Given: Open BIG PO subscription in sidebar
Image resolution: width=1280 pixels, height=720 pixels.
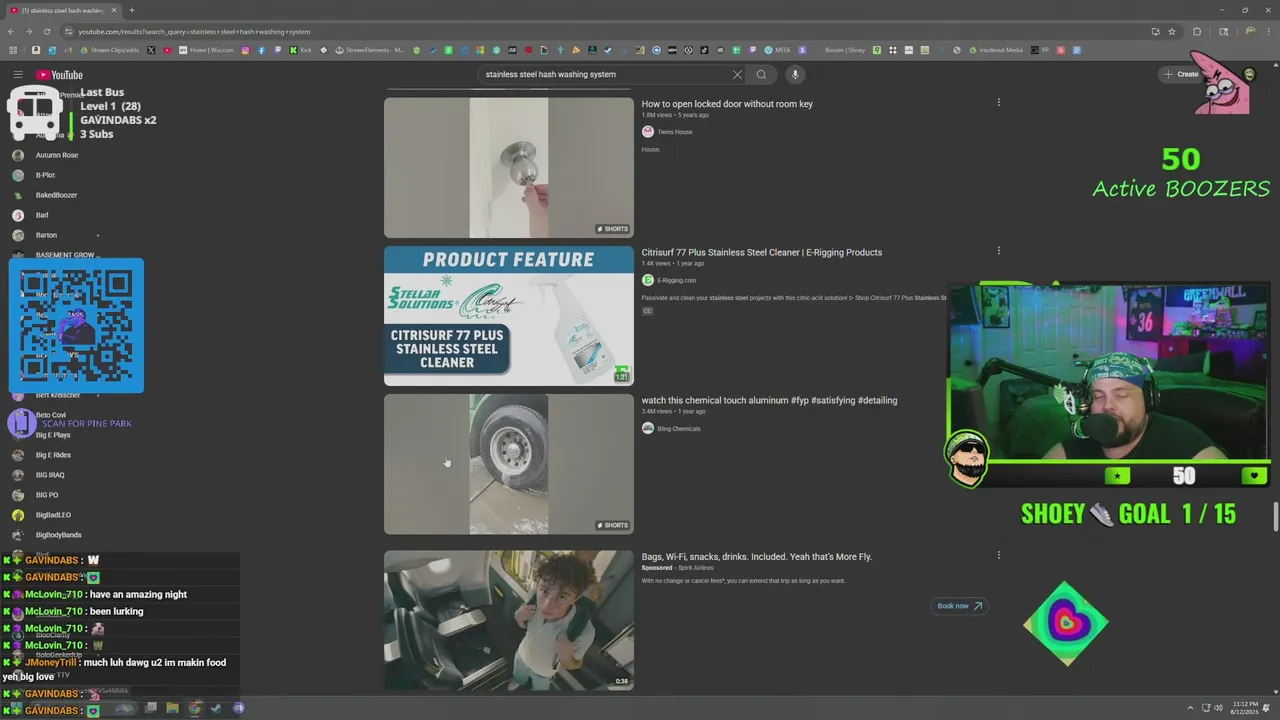Looking at the screenshot, I should [x=47, y=495].
